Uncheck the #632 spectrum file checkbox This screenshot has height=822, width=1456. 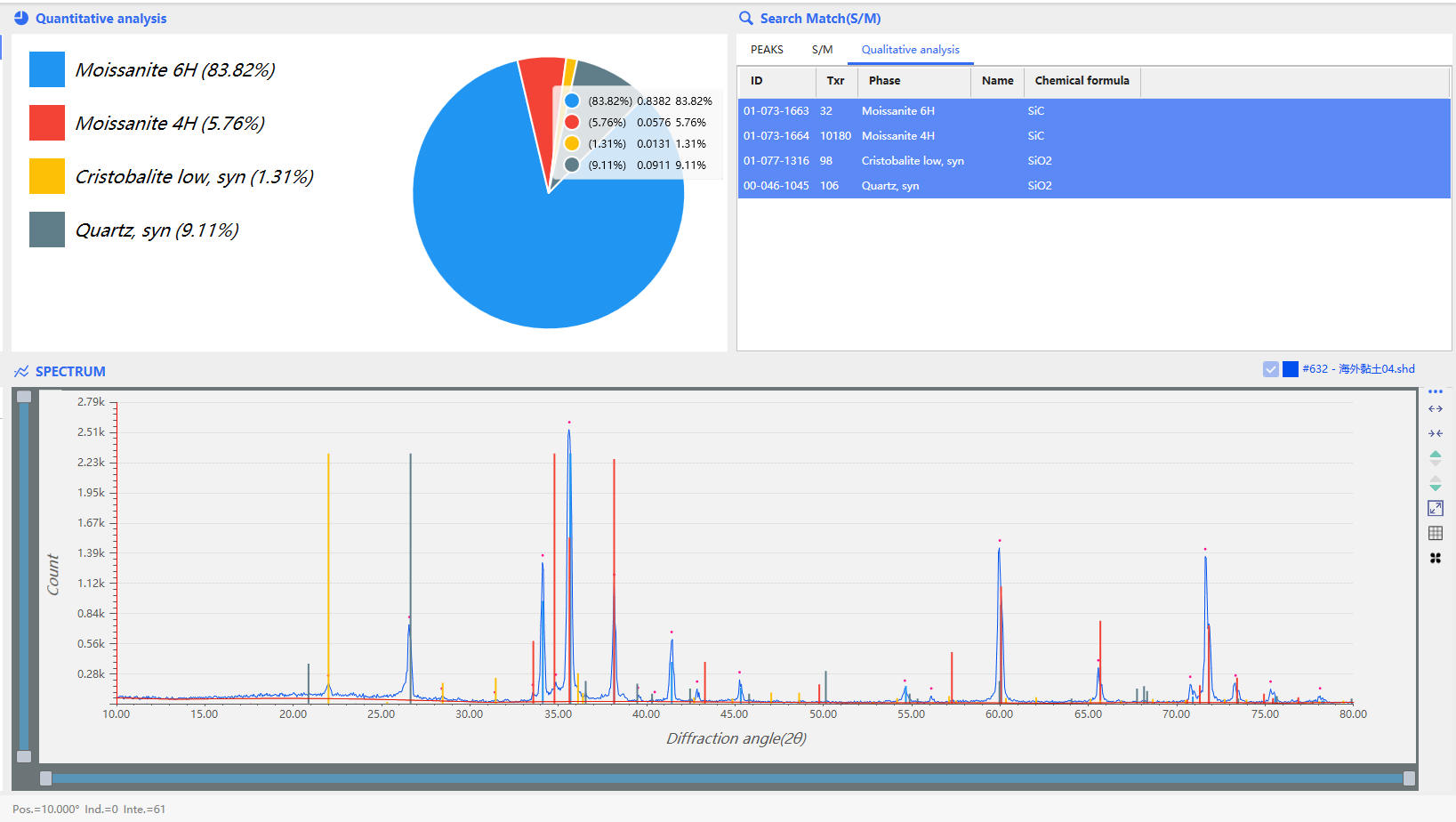coord(1270,369)
